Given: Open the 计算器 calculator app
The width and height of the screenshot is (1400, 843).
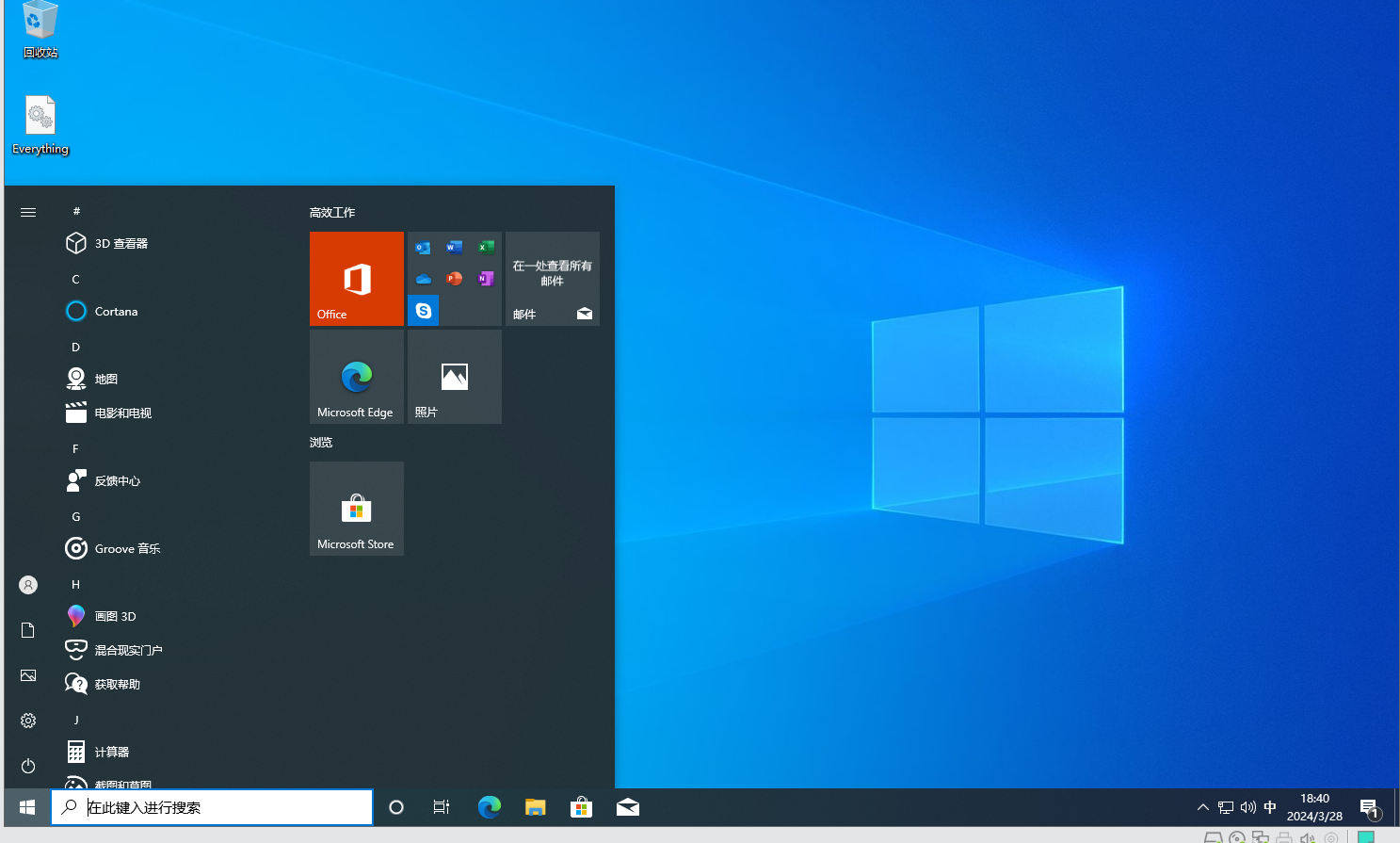Looking at the screenshot, I should (x=111, y=752).
